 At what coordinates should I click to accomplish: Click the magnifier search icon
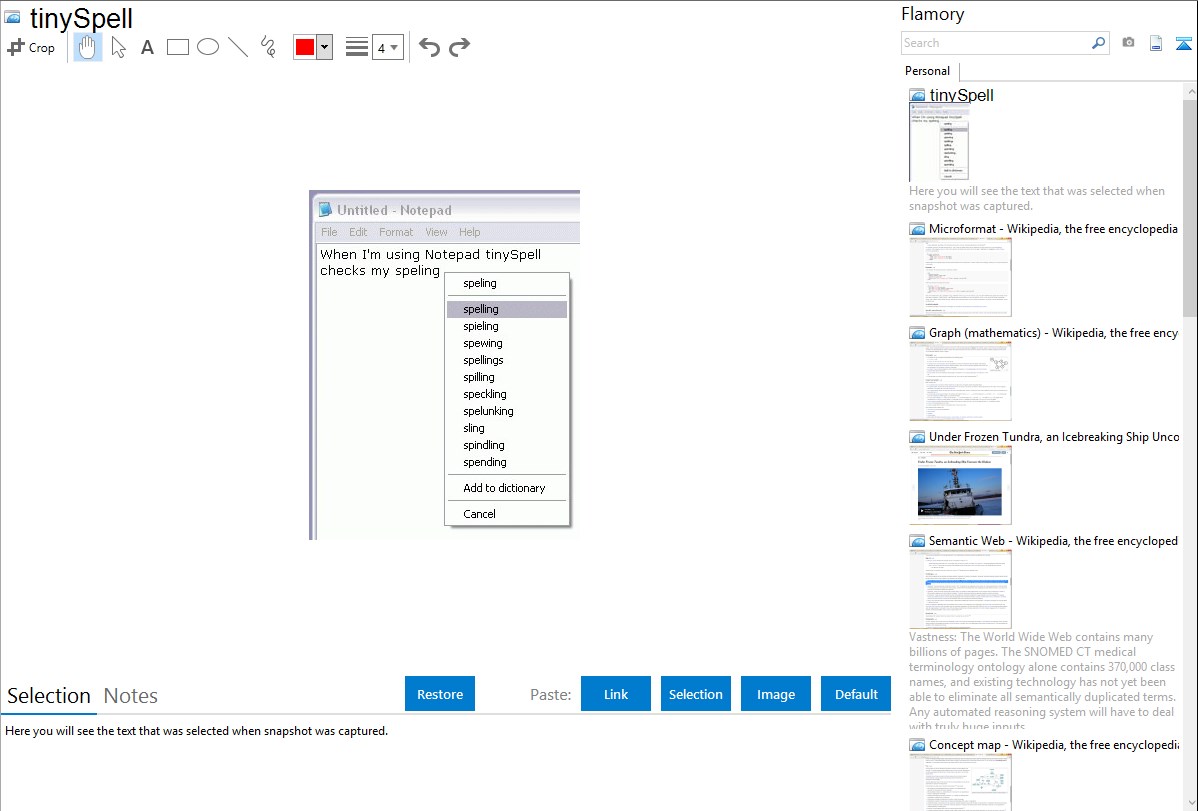point(1099,43)
